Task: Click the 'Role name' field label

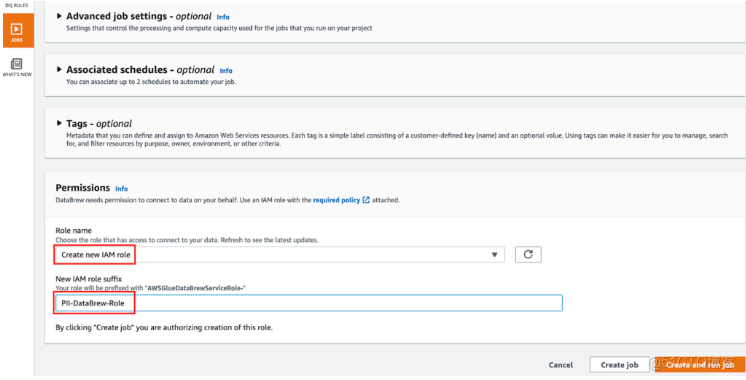Action: [73, 231]
